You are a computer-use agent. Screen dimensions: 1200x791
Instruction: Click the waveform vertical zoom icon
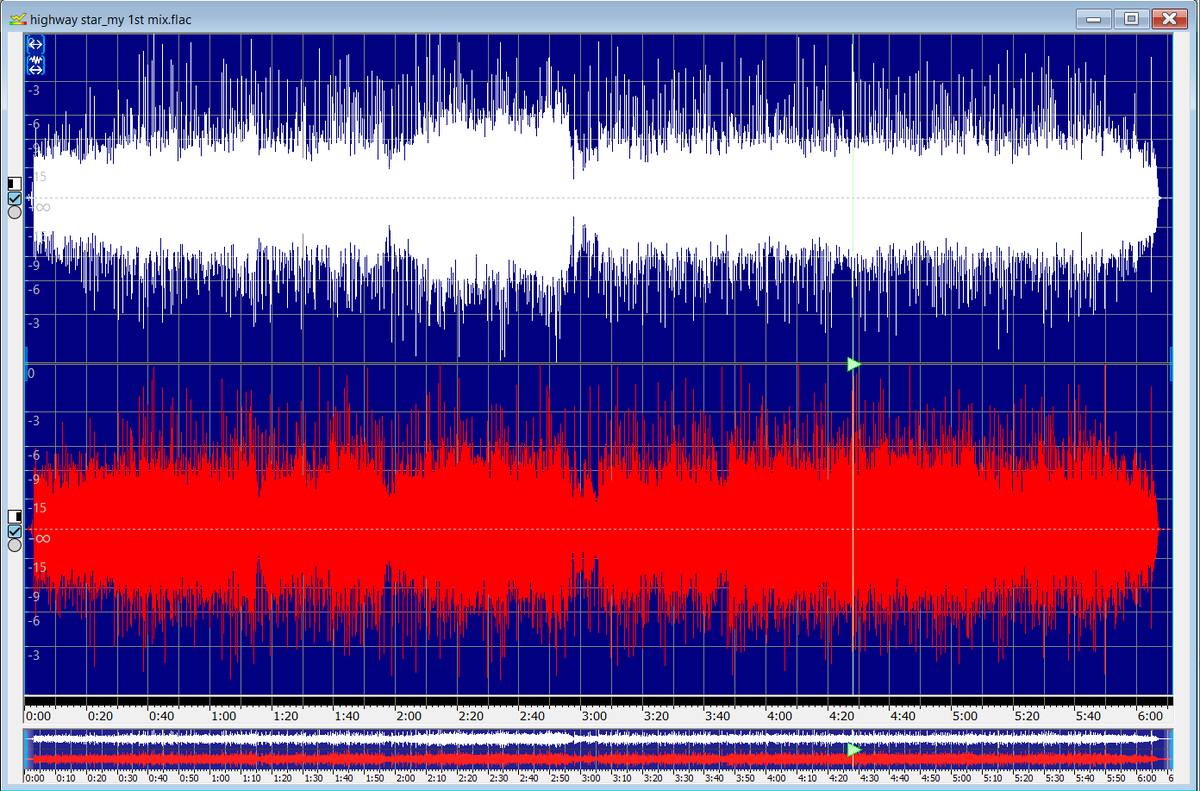point(36,64)
